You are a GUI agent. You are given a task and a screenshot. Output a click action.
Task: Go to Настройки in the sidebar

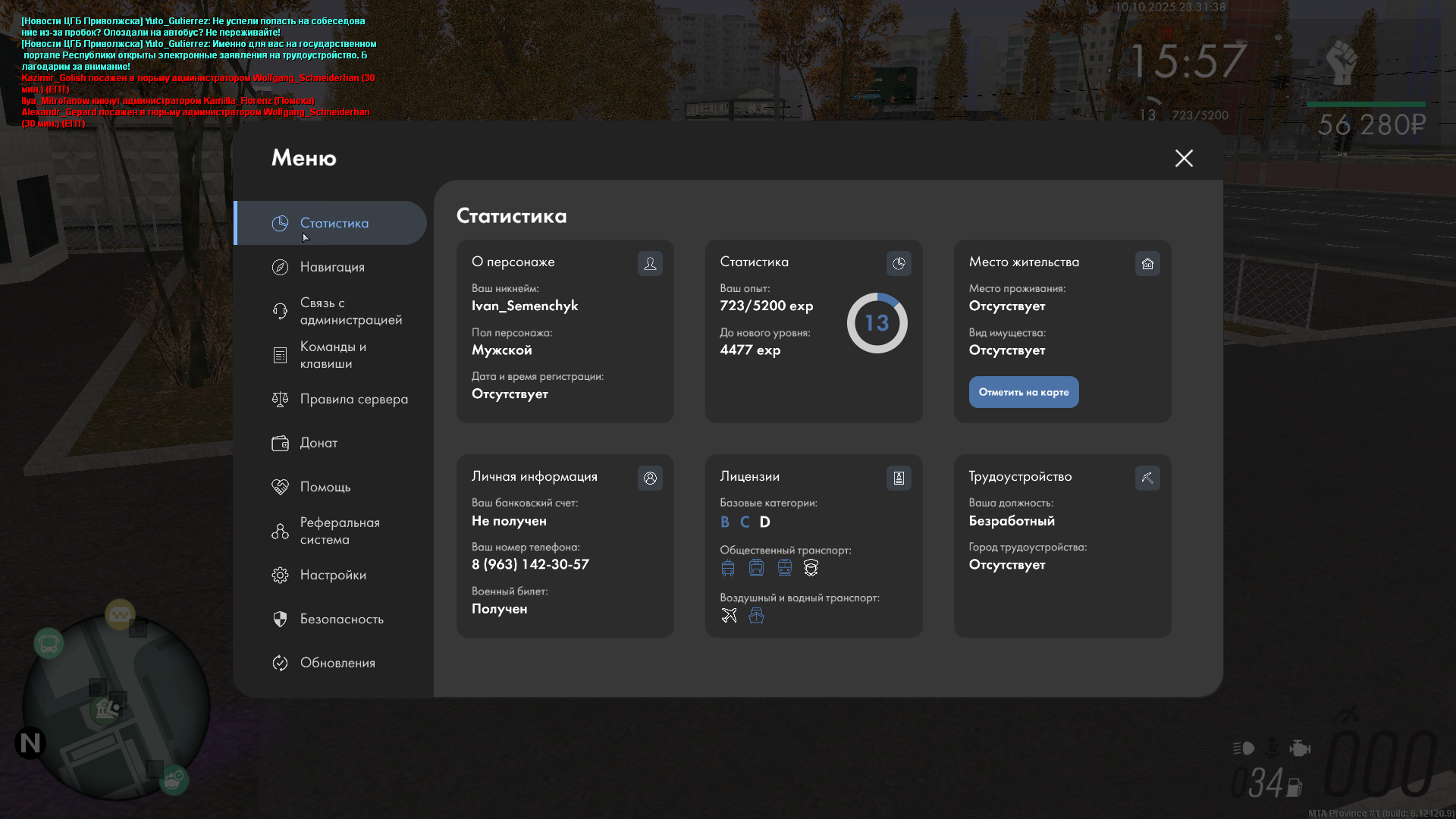point(331,575)
